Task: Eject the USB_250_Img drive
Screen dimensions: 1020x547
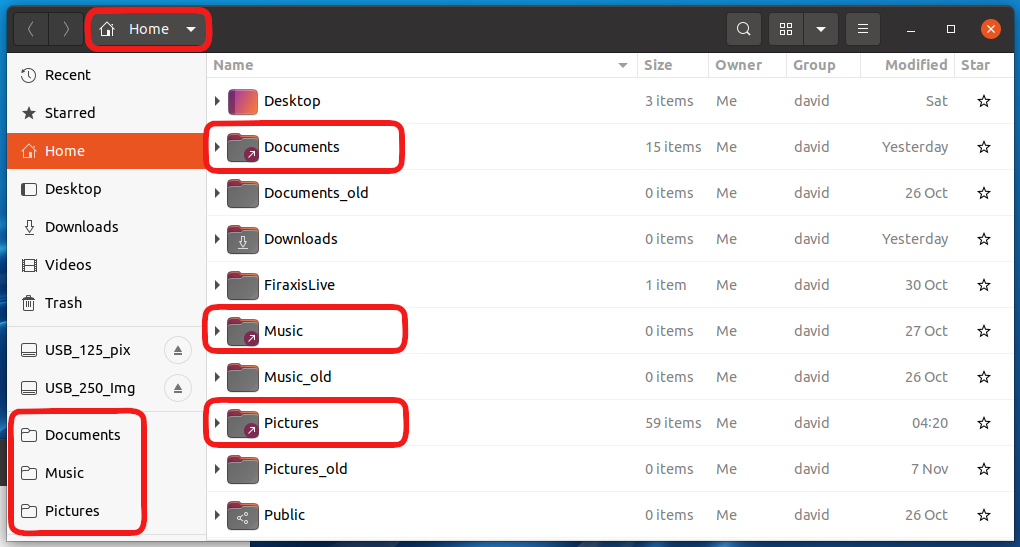Action: coord(177,388)
